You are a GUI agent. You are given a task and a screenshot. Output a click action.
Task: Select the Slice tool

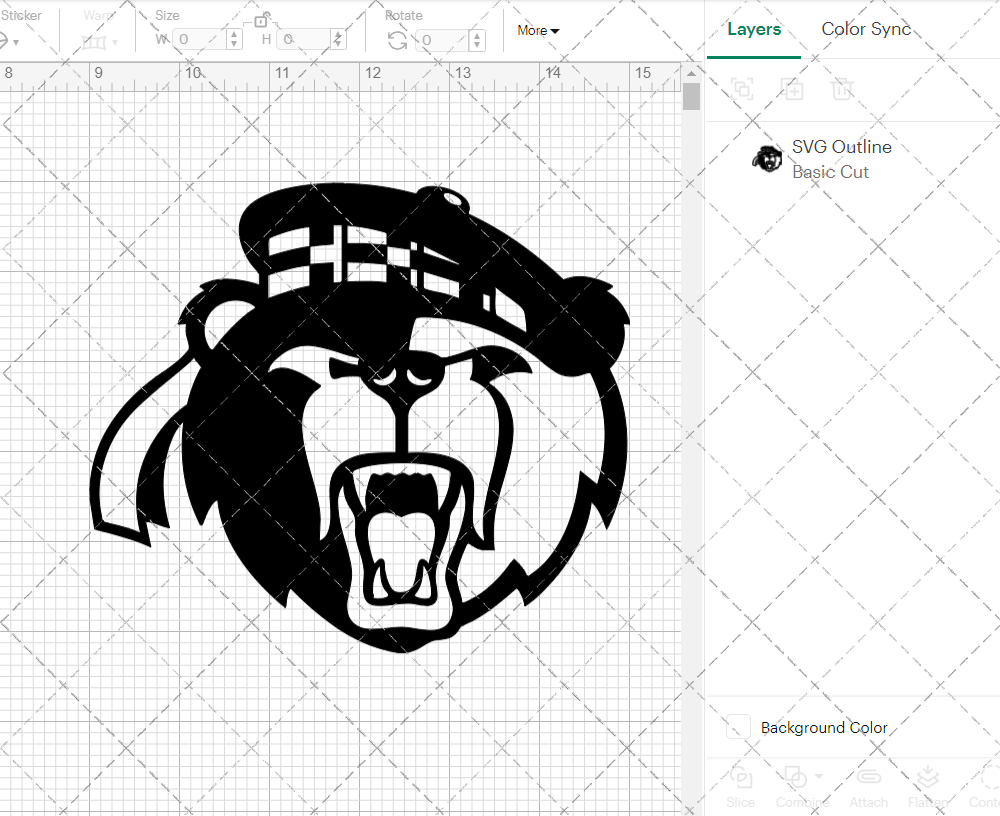[x=740, y=786]
